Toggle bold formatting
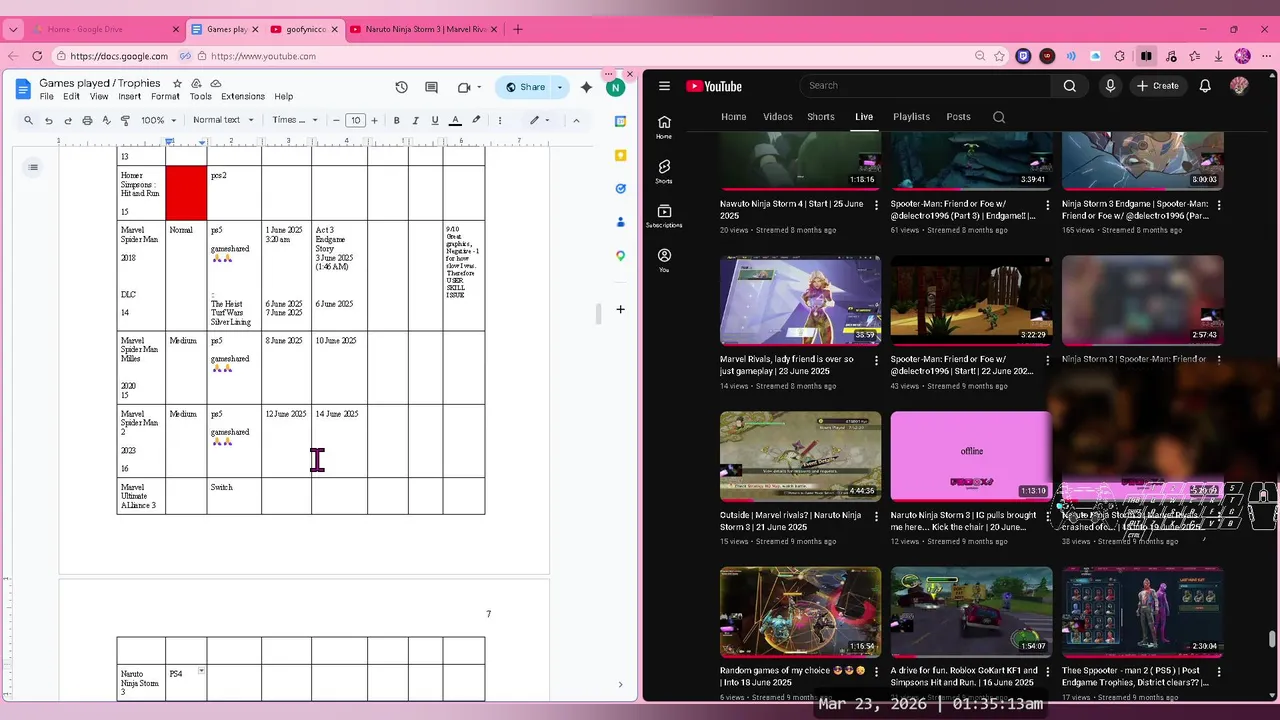 tap(396, 120)
